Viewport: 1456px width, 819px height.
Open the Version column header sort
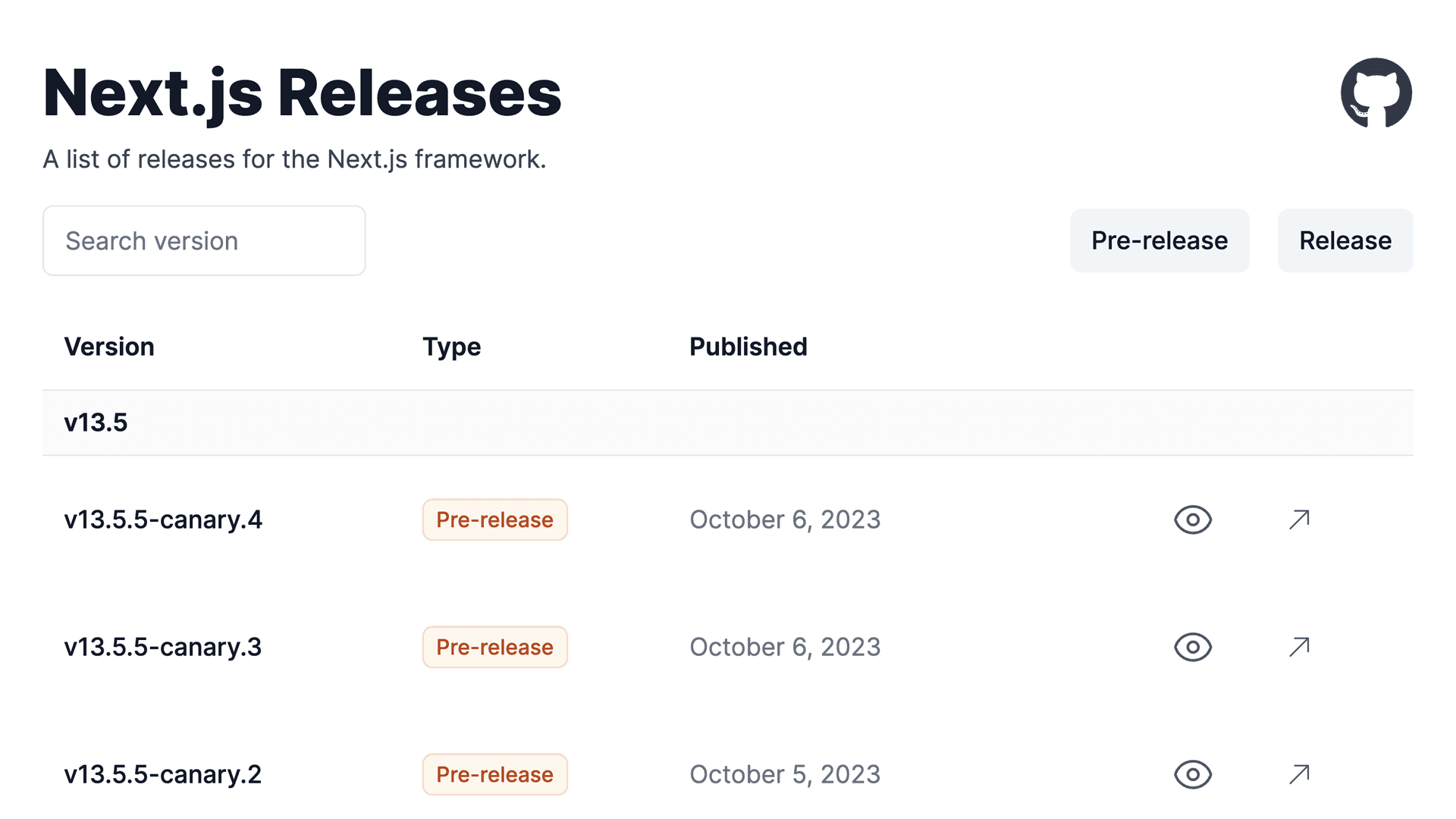tap(109, 347)
